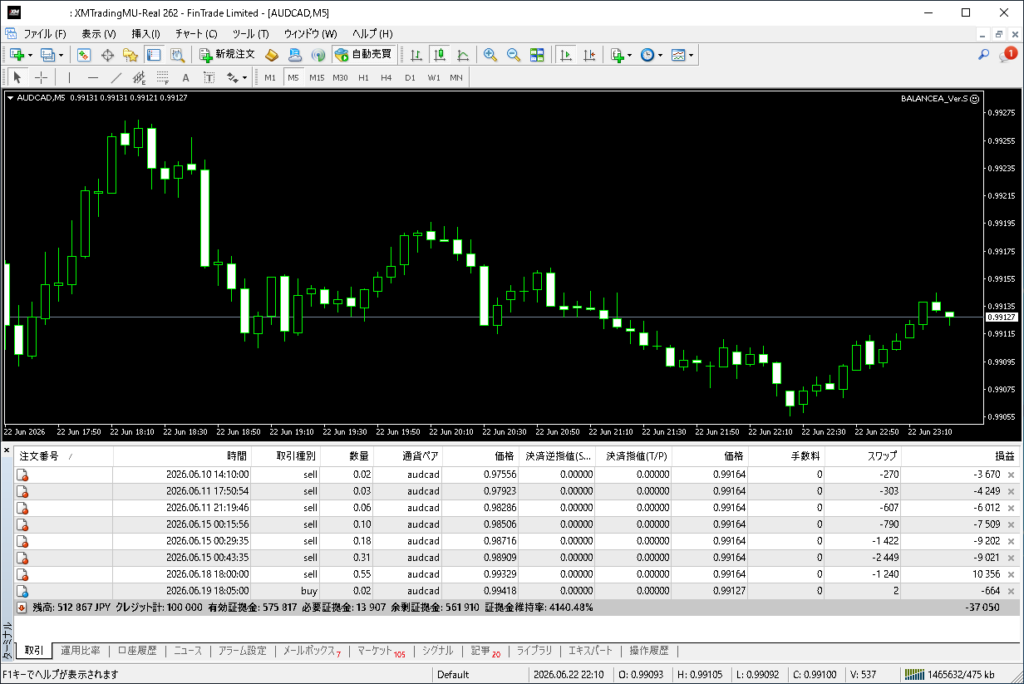Show the Navigator panel
Viewport: 1024px width, 684px height.
tap(131, 55)
